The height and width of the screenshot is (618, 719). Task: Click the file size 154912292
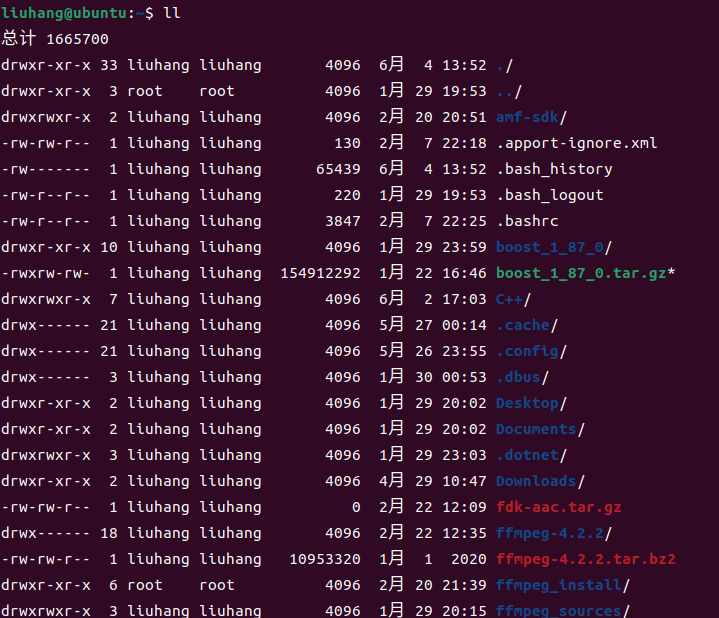point(321,274)
